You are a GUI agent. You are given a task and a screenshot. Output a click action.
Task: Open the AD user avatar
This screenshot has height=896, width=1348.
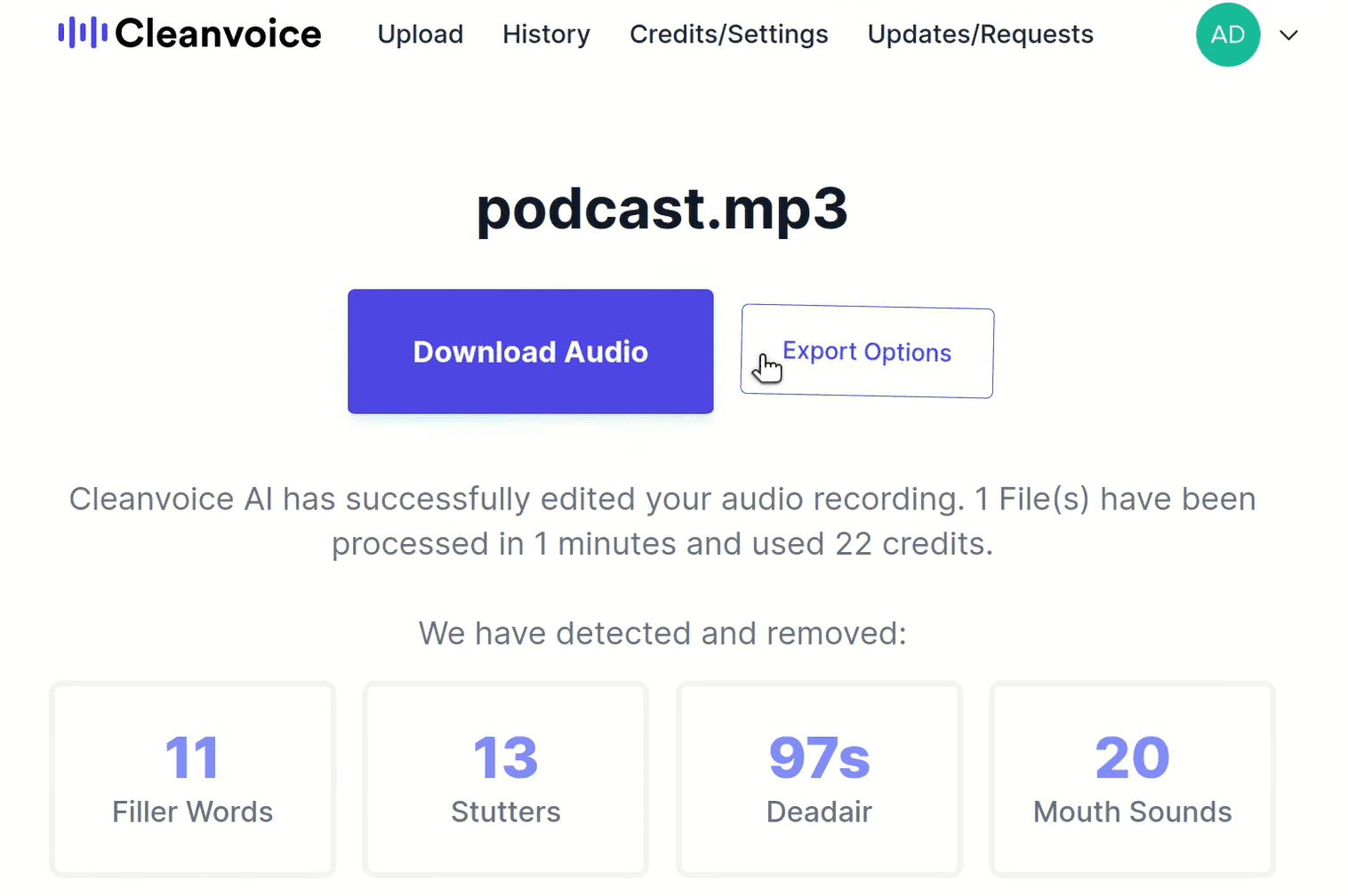pyautogui.click(x=1228, y=35)
